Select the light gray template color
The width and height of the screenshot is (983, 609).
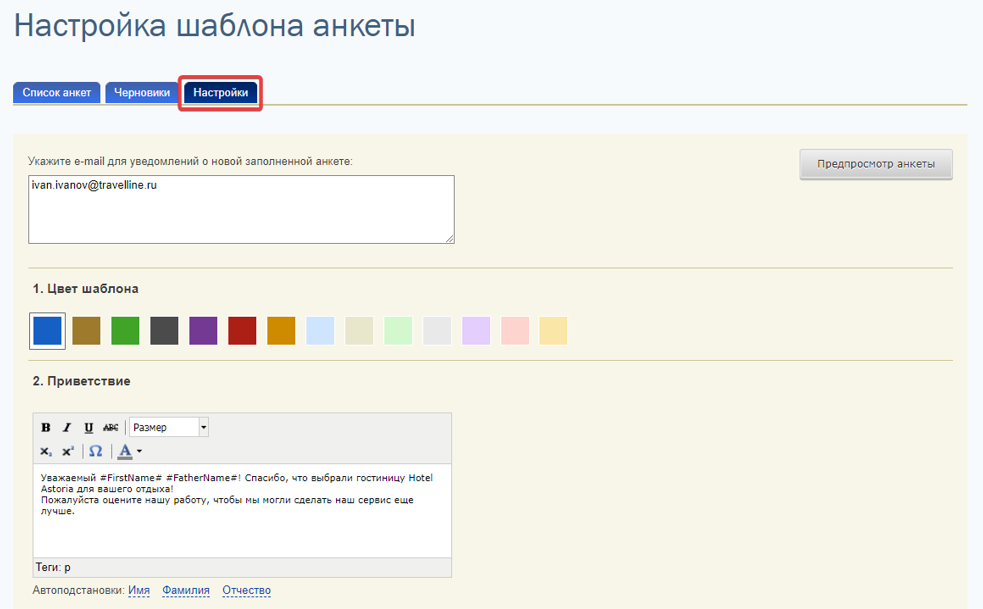click(x=437, y=331)
